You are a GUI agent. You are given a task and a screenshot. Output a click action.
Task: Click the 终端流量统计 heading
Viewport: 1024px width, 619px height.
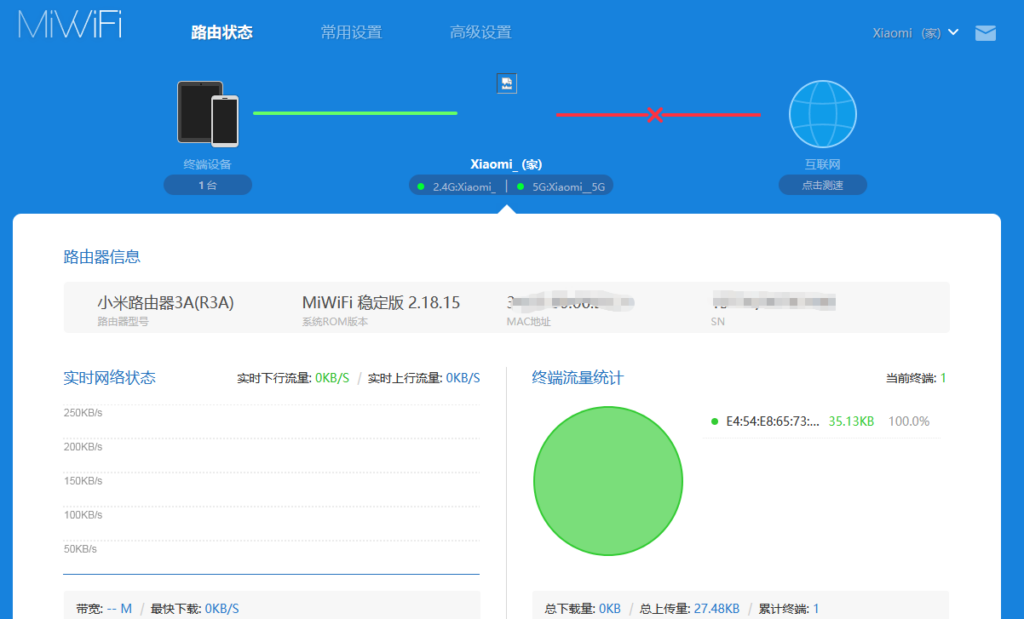point(577,377)
